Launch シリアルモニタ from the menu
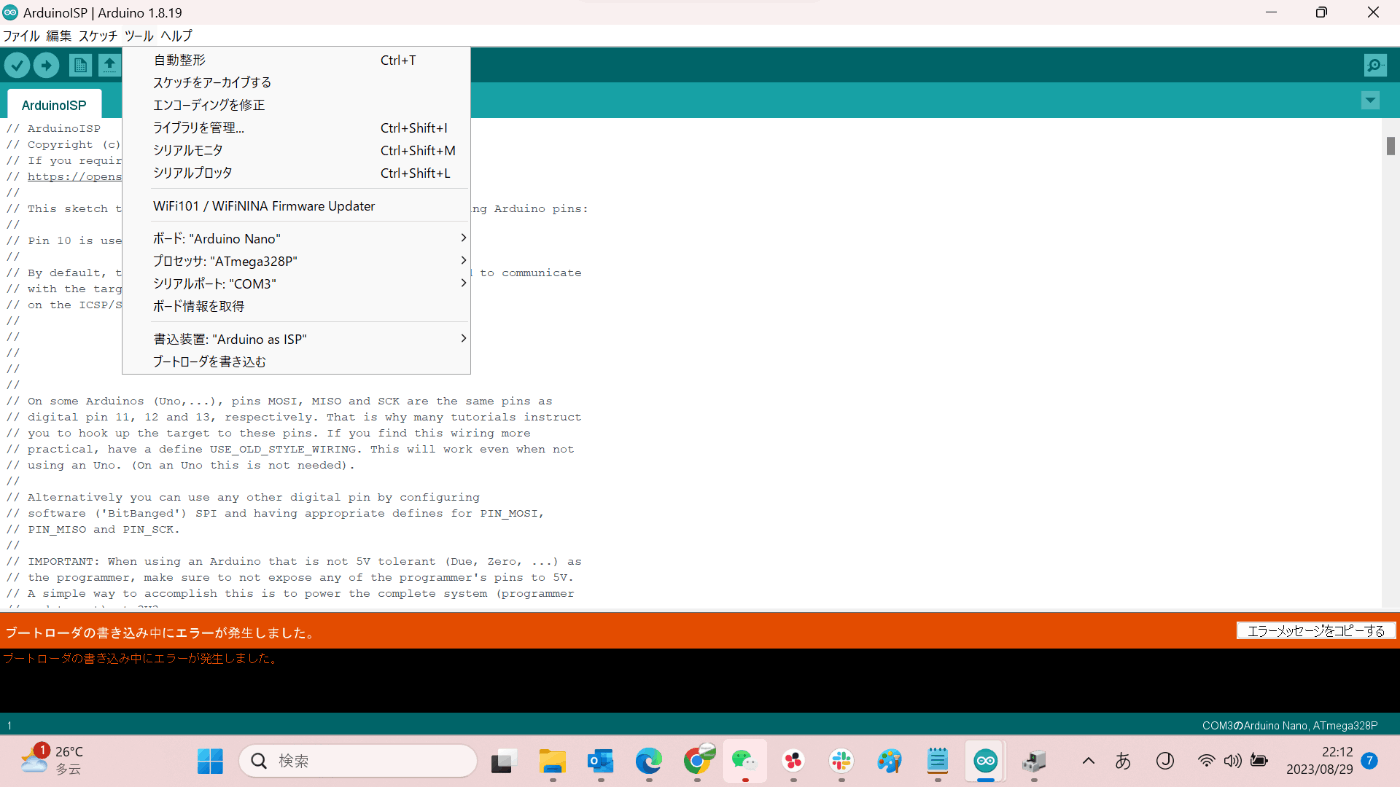This screenshot has height=787, width=1400. click(x=296, y=150)
